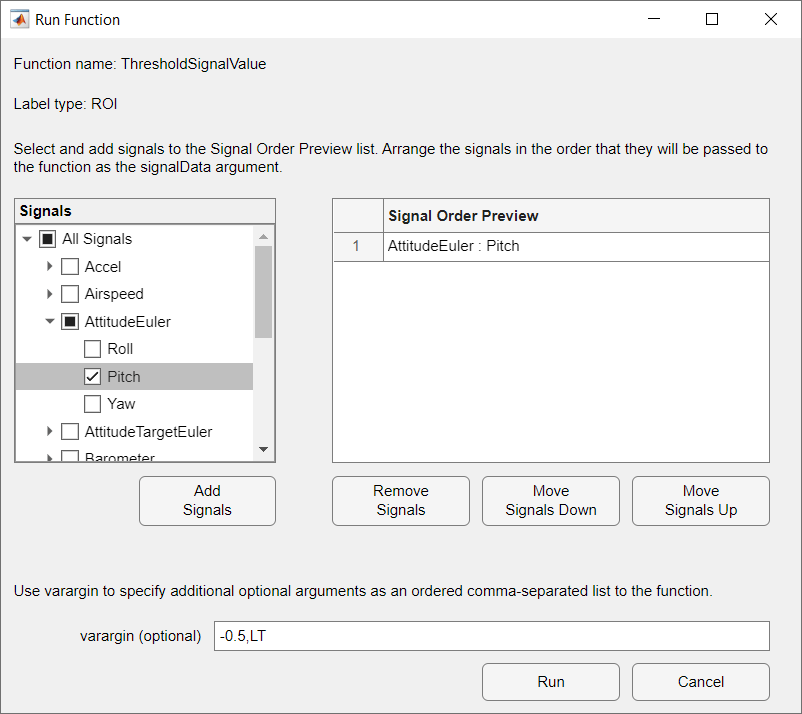The height and width of the screenshot is (714, 802).
Task: Collapse the AttitudeEuler tree node
Action: (49, 321)
